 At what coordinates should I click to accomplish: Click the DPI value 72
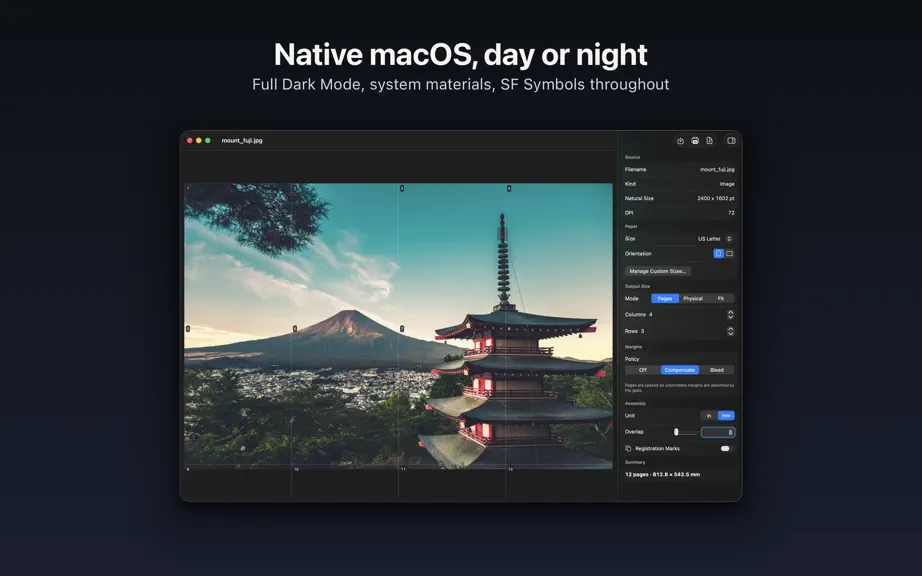pyautogui.click(x=731, y=213)
